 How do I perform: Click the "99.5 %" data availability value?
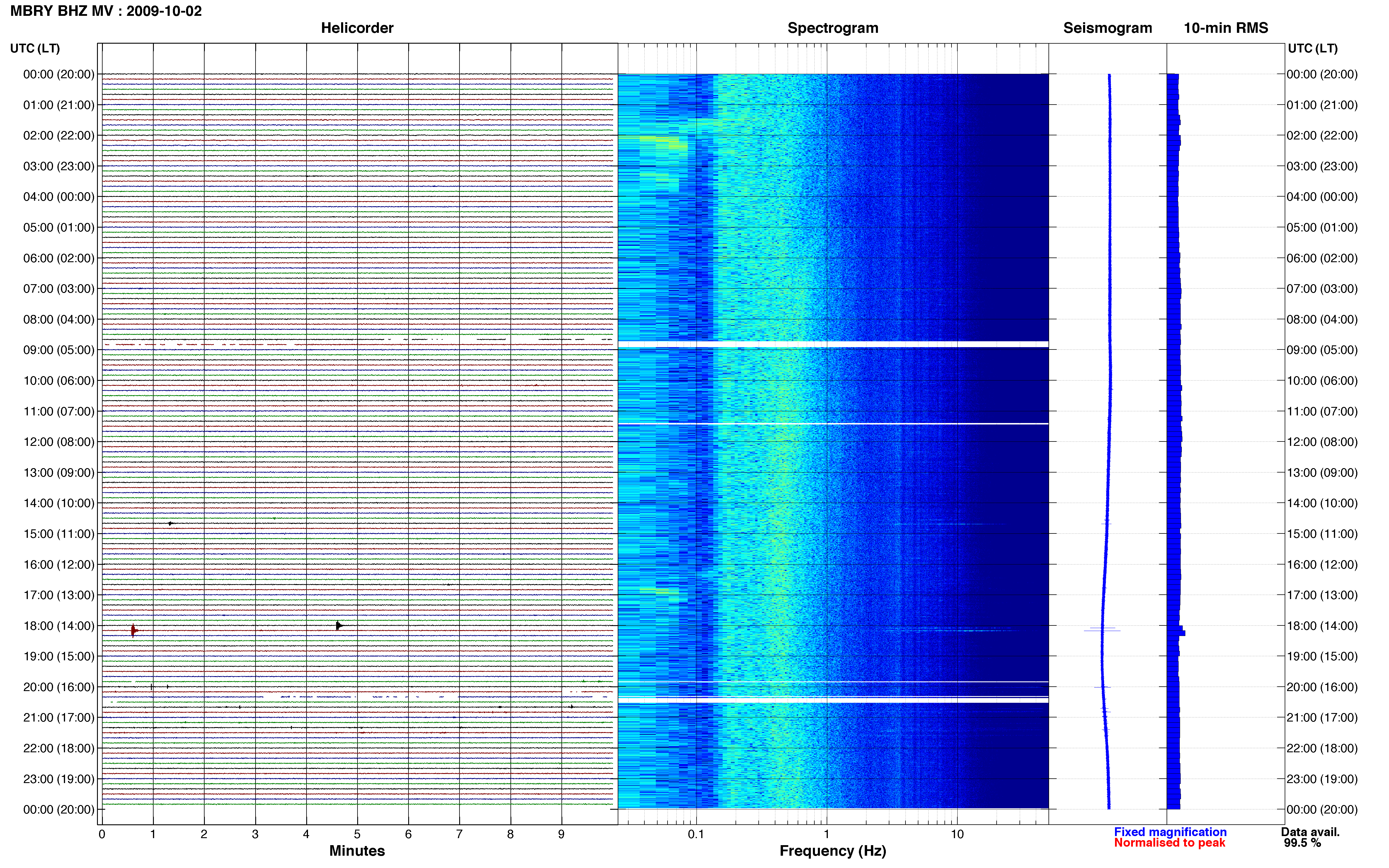1303,843
